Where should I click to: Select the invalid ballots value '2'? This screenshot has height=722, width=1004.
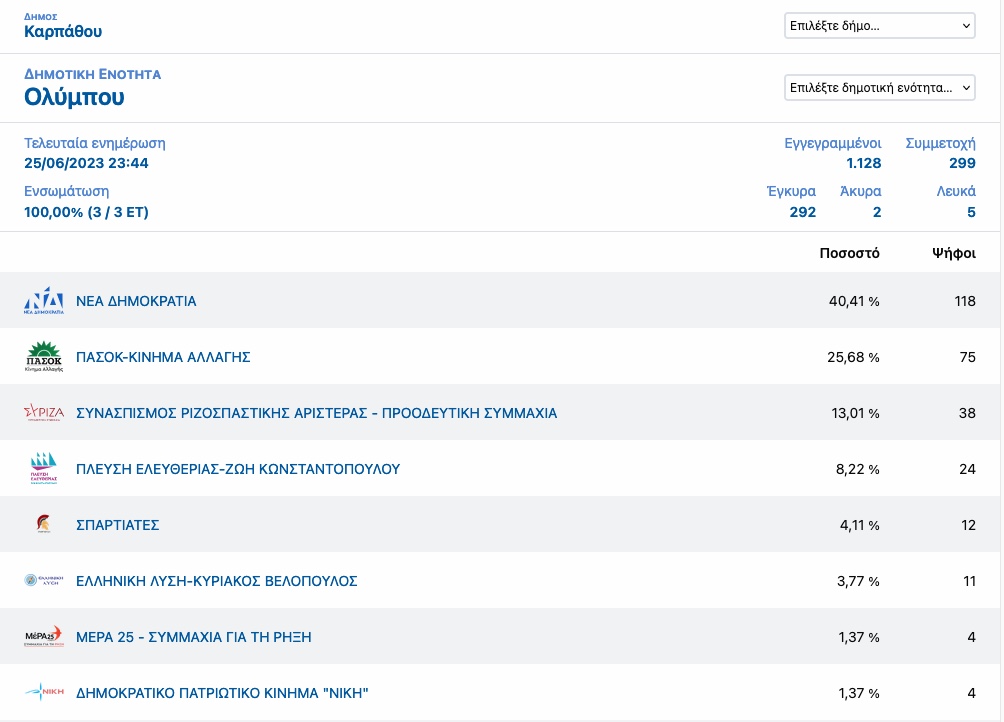click(x=877, y=212)
